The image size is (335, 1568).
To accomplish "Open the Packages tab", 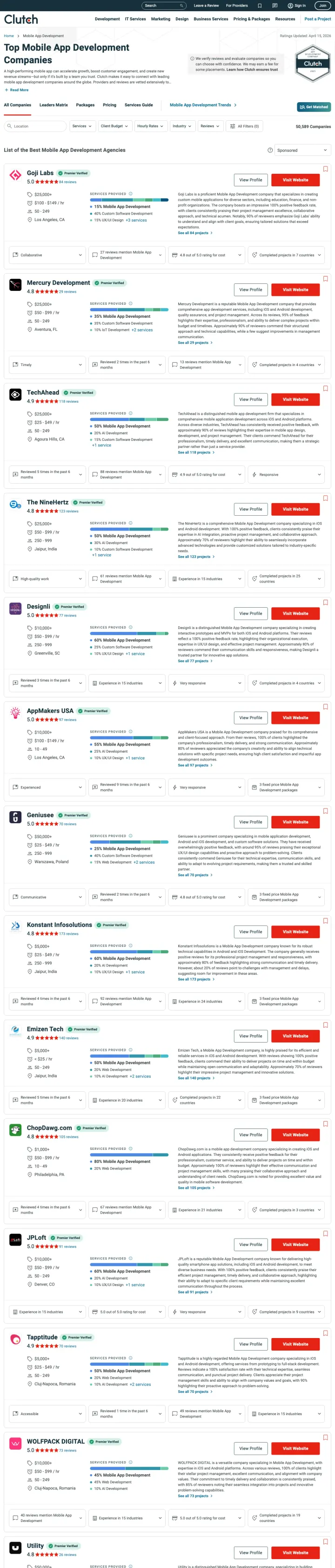I will (x=85, y=105).
